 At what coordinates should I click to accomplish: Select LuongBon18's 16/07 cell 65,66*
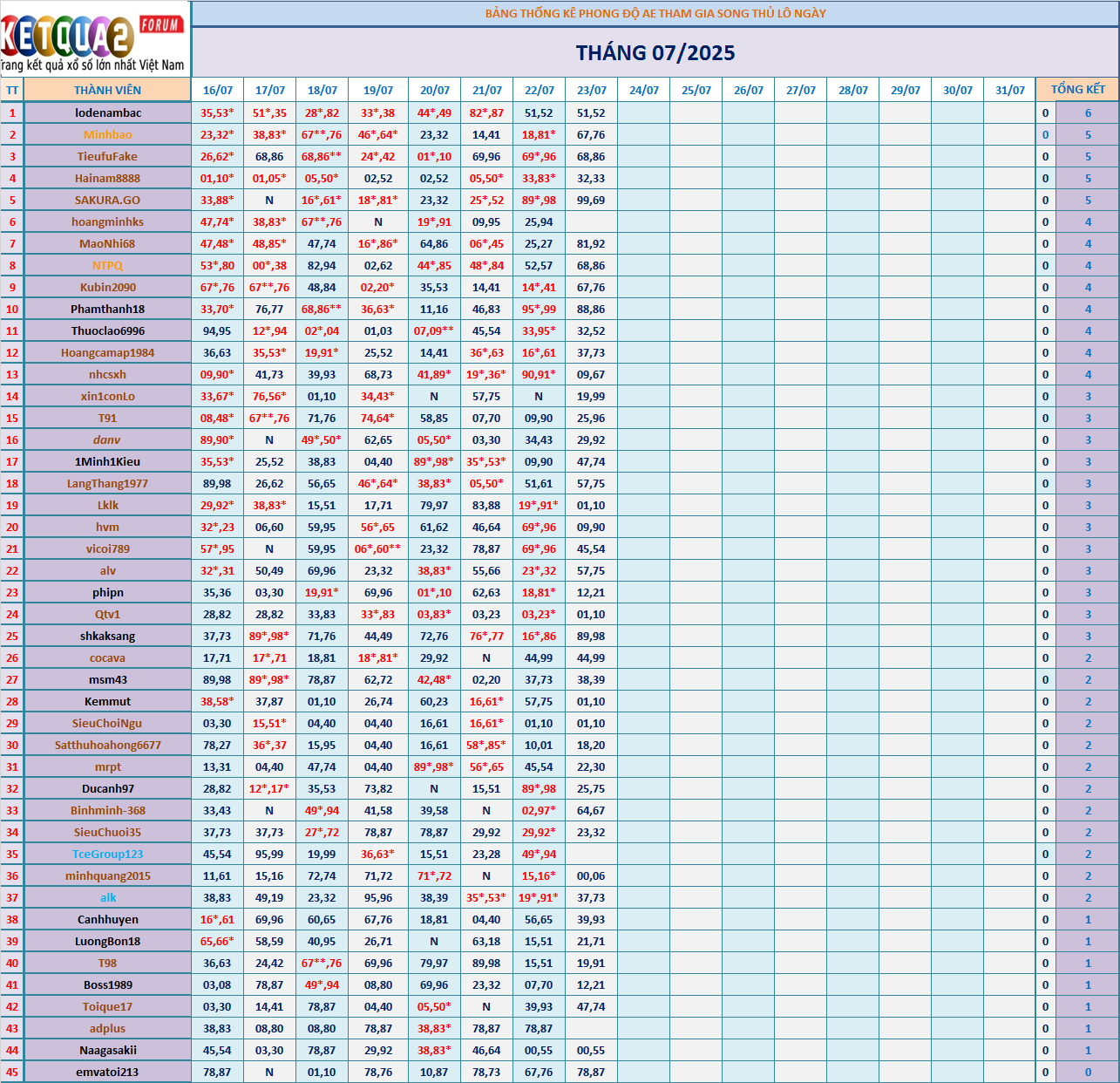(217, 941)
